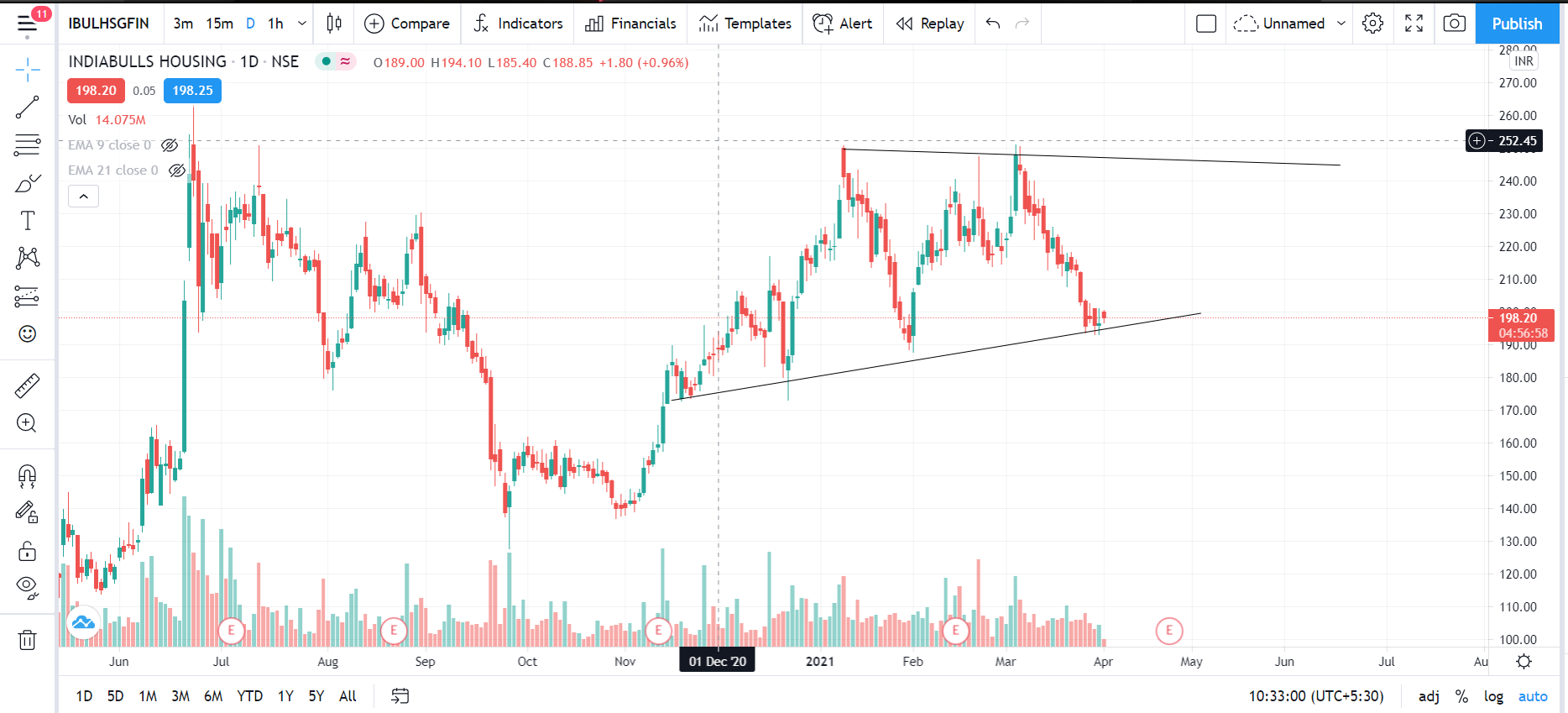1568x713 pixels.
Task: Select the 5D date range
Action: tap(115, 696)
